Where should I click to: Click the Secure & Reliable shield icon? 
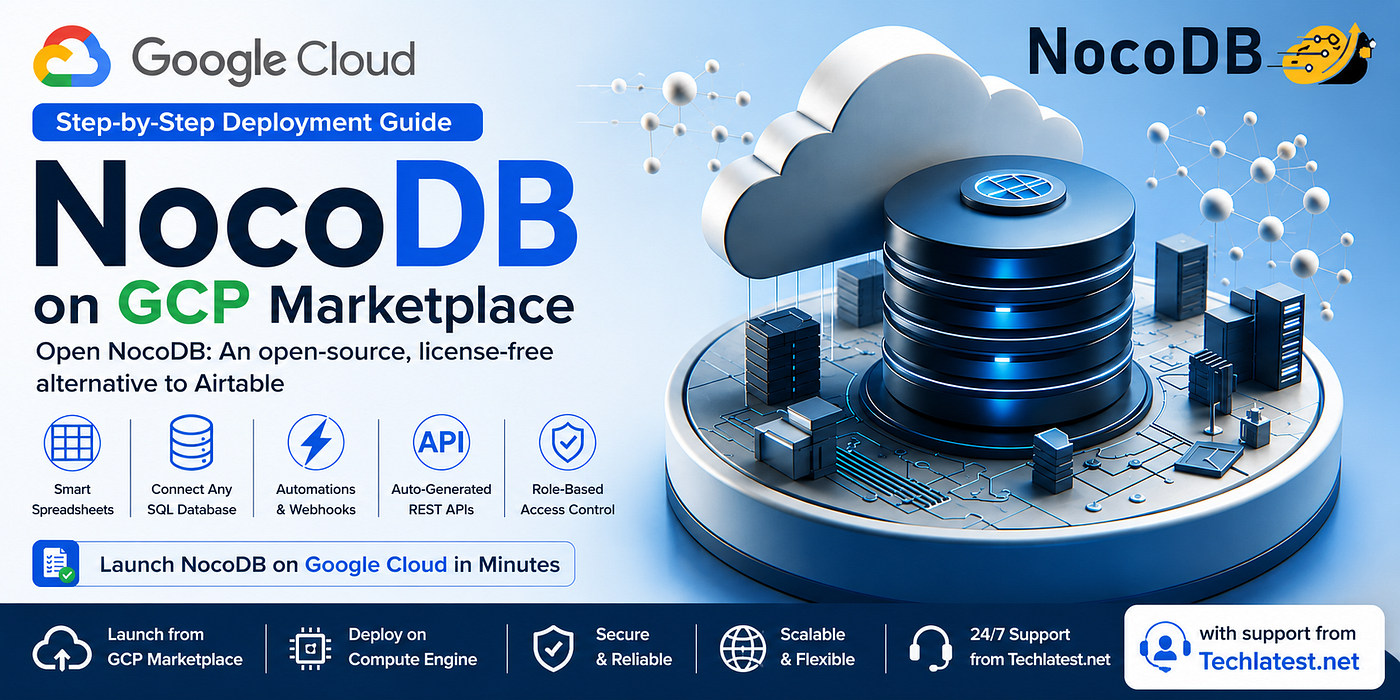[552, 649]
